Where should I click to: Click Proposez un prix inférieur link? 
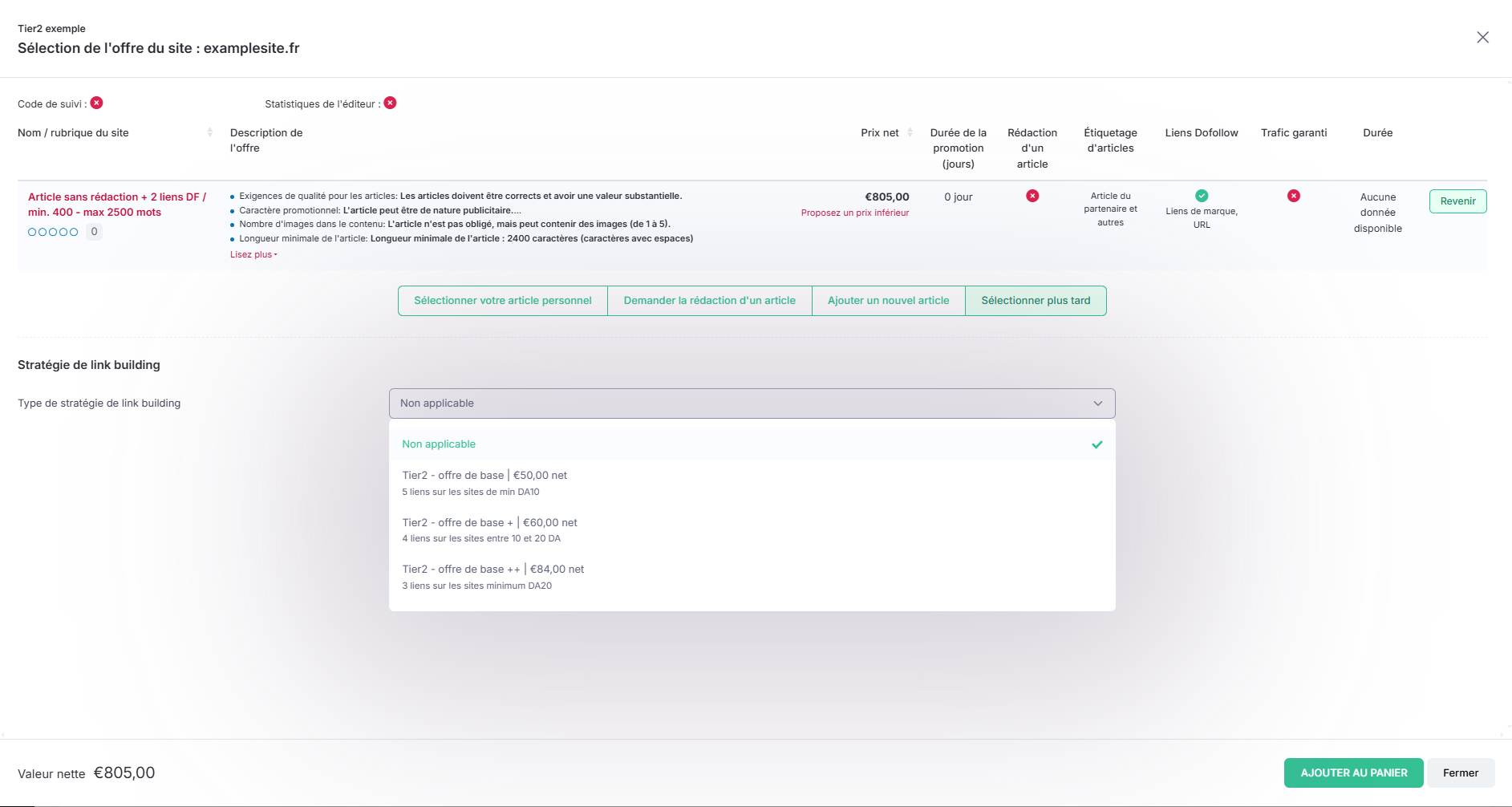coord(855,213)
